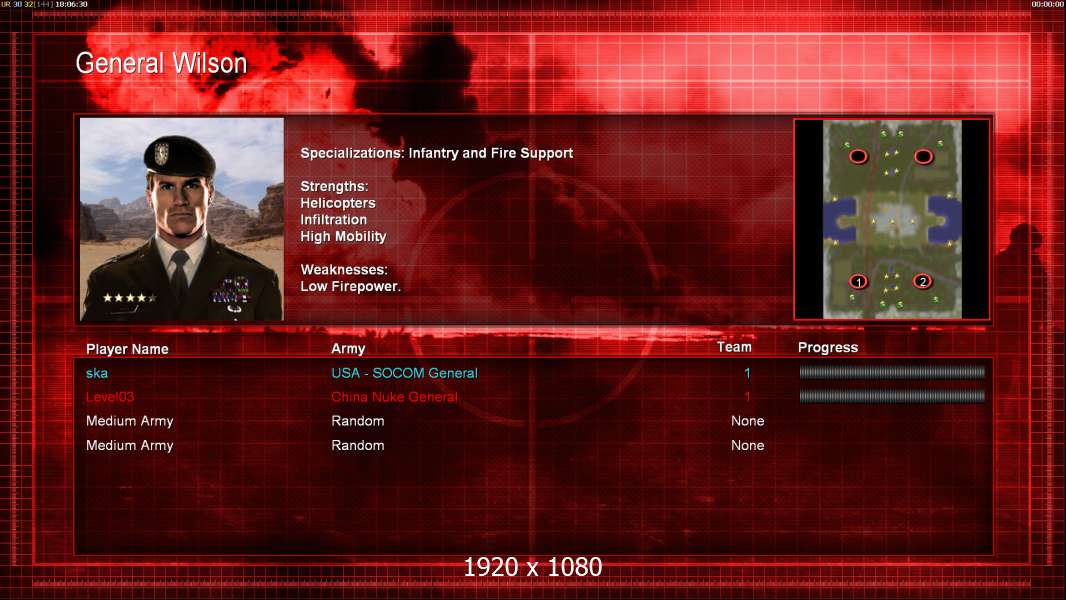Viewport: 1066px width, 600px height.
Task: Click start position marker 2 on minimap
Action: [923, 281]
